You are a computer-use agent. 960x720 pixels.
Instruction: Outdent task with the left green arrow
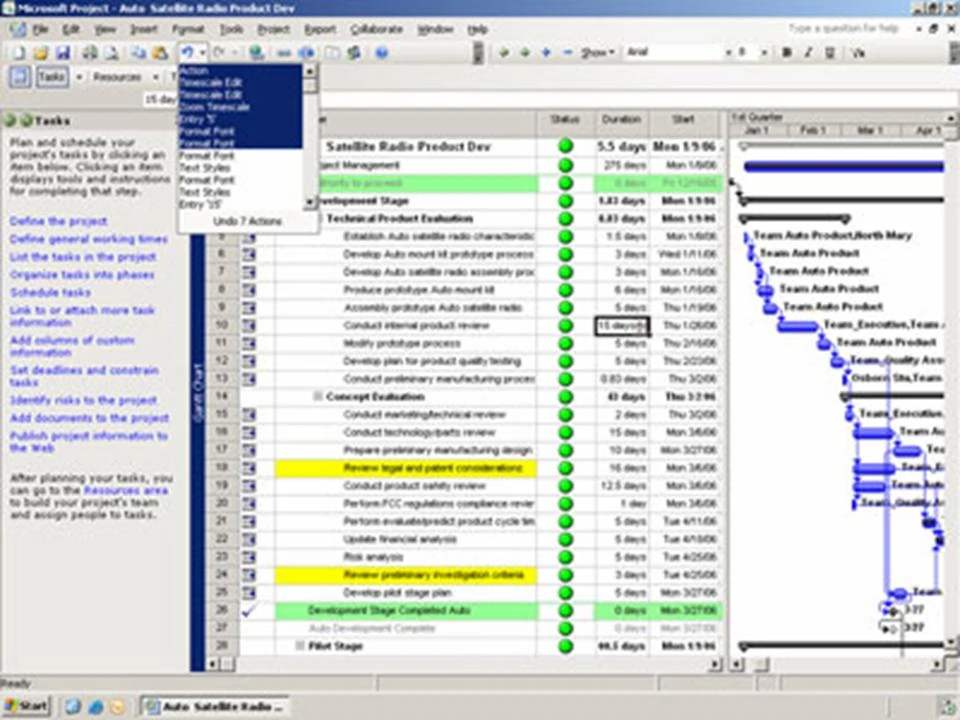click(x=504, y=53)
